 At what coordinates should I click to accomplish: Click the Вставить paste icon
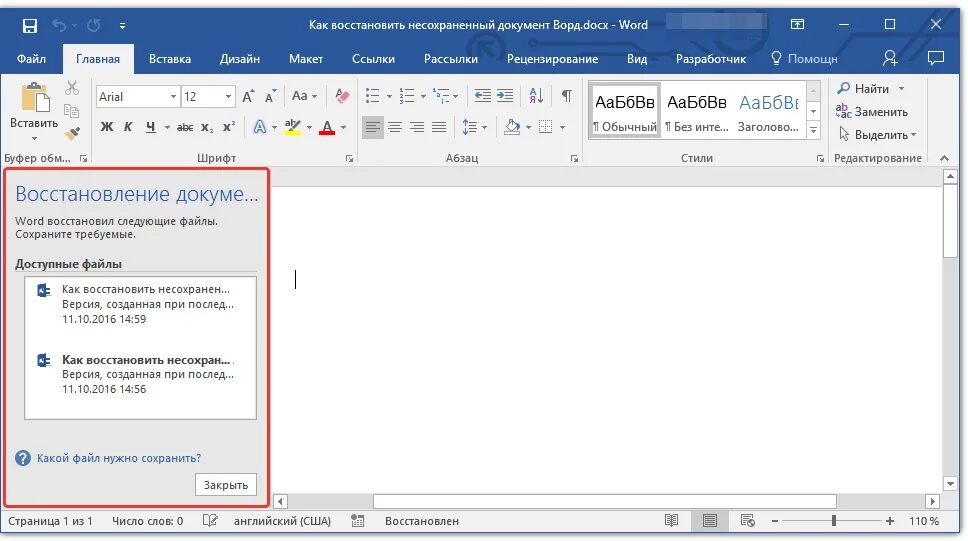(x=35, y=99)
